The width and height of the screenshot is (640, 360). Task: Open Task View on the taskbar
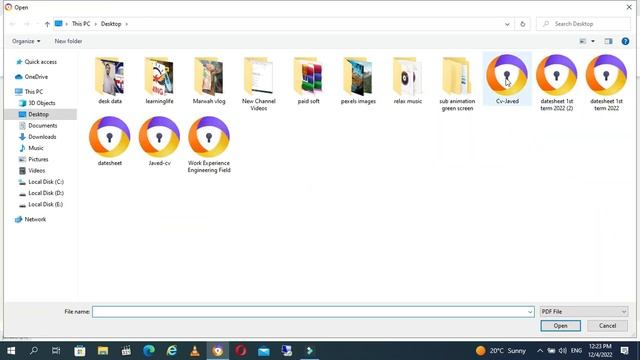pos(56,351)
